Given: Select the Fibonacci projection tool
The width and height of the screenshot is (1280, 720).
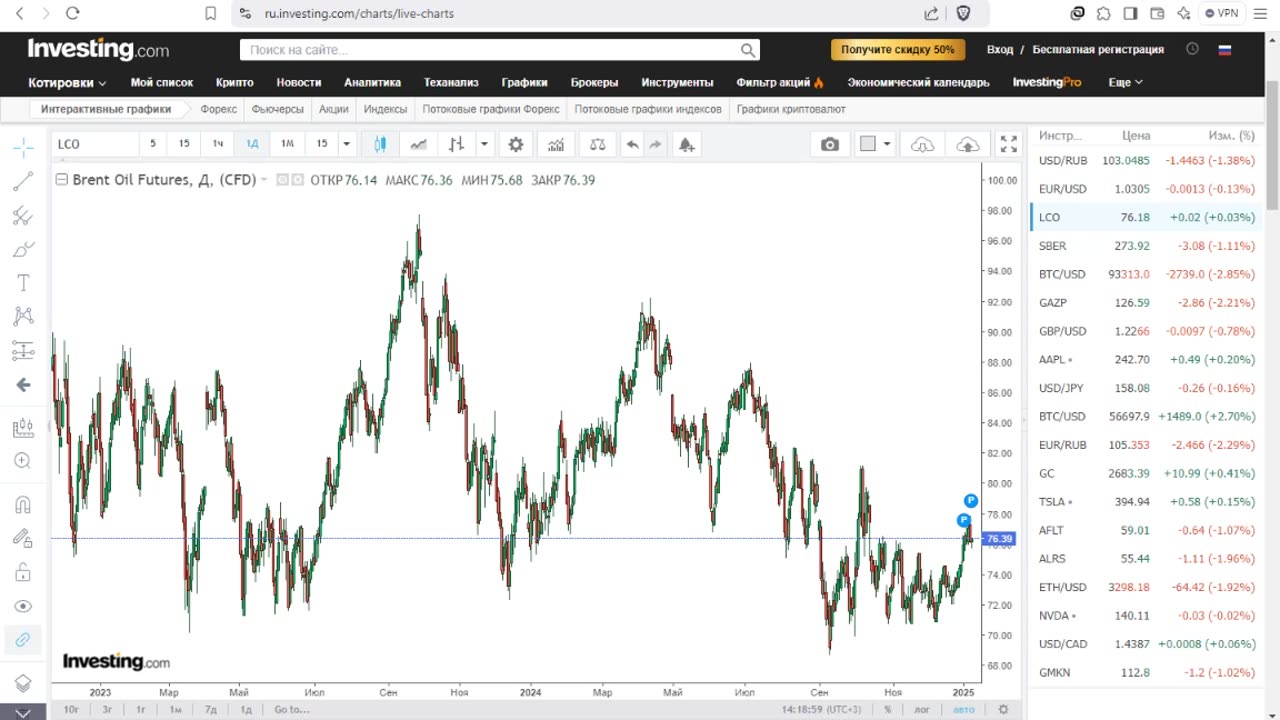Looking at the screenshot, I should 23,351.
